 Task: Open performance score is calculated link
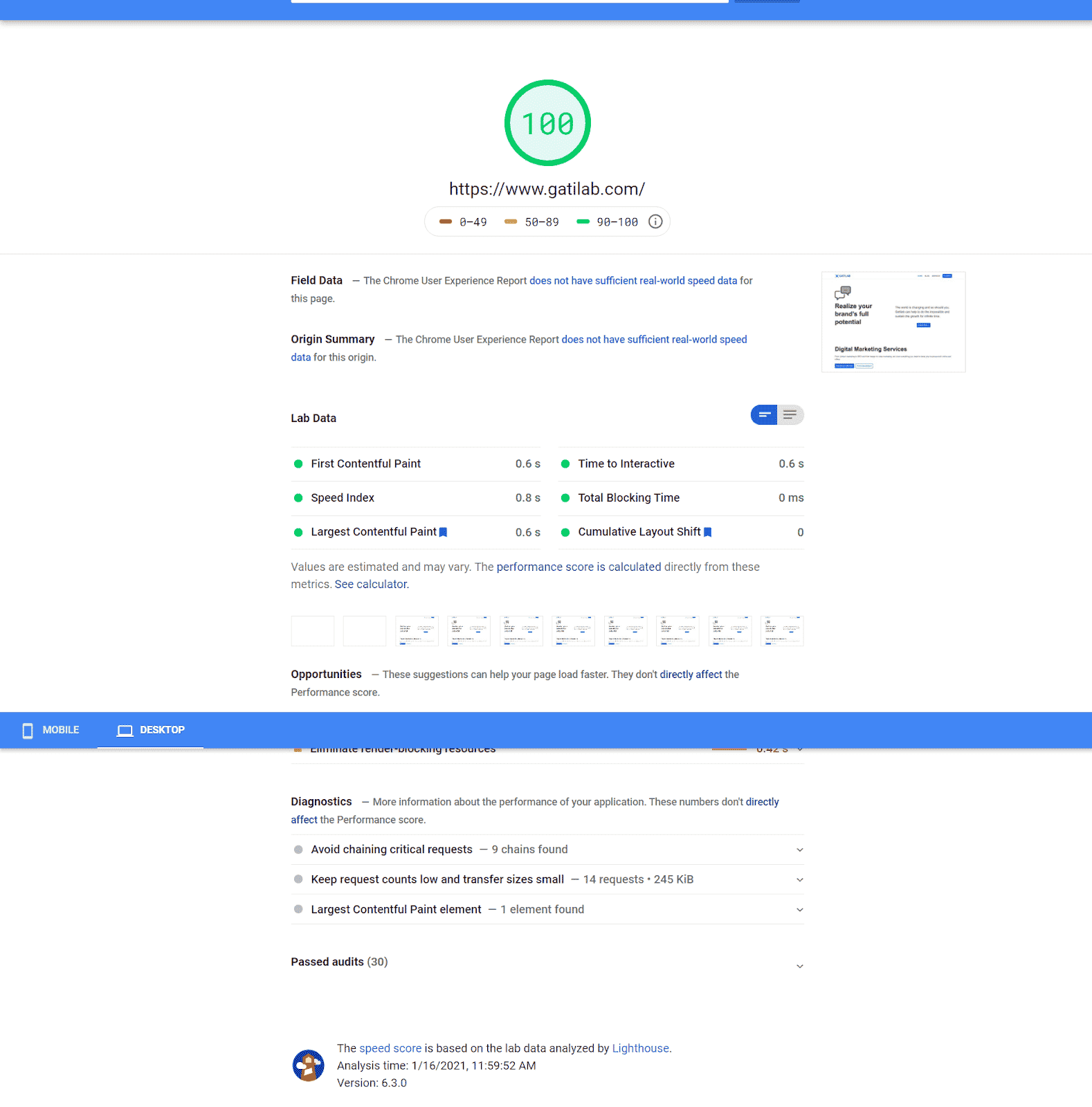coord(579,567)
